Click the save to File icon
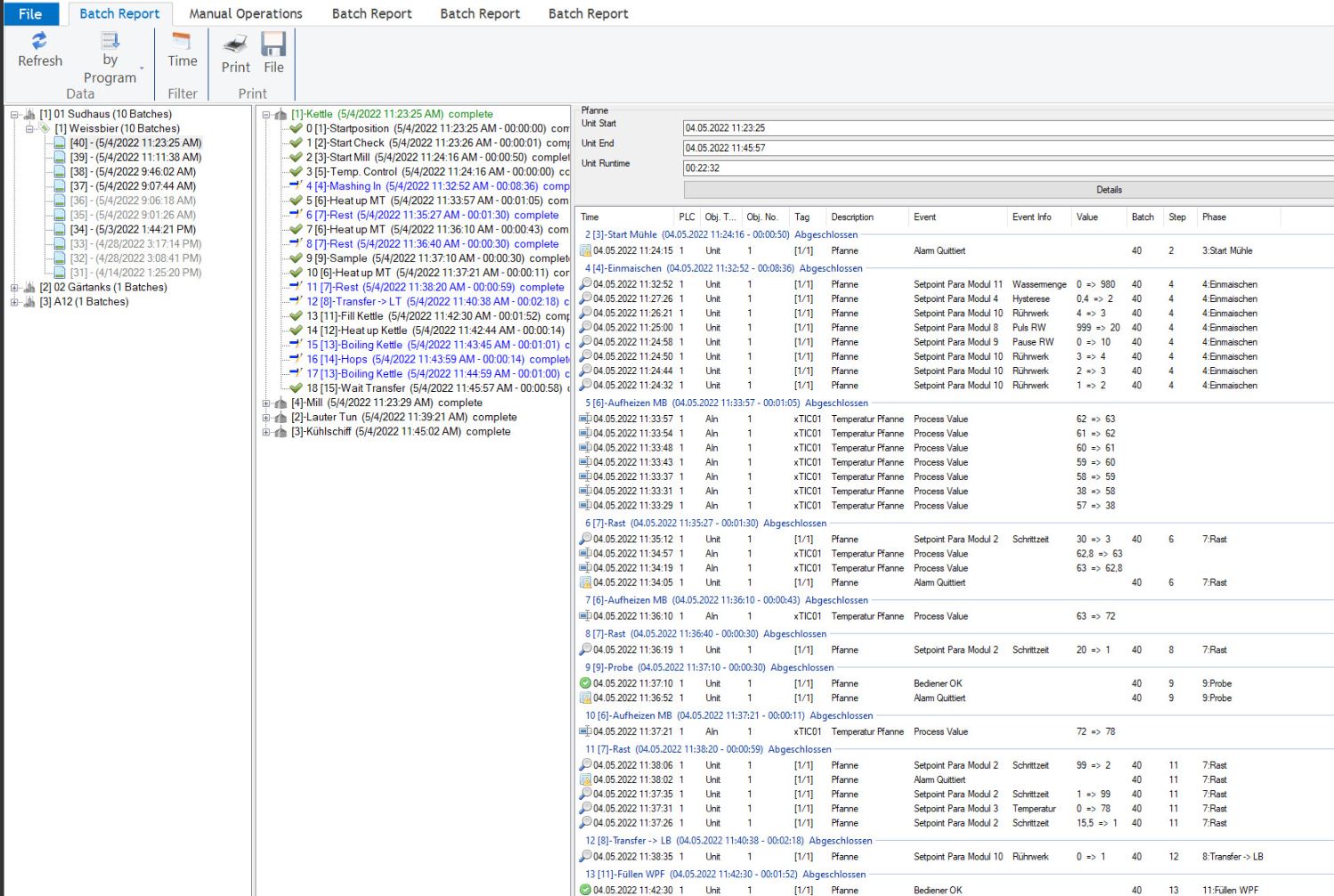Image resolution: width=1334 pixels, height=896 pixels. coord(273,45)
